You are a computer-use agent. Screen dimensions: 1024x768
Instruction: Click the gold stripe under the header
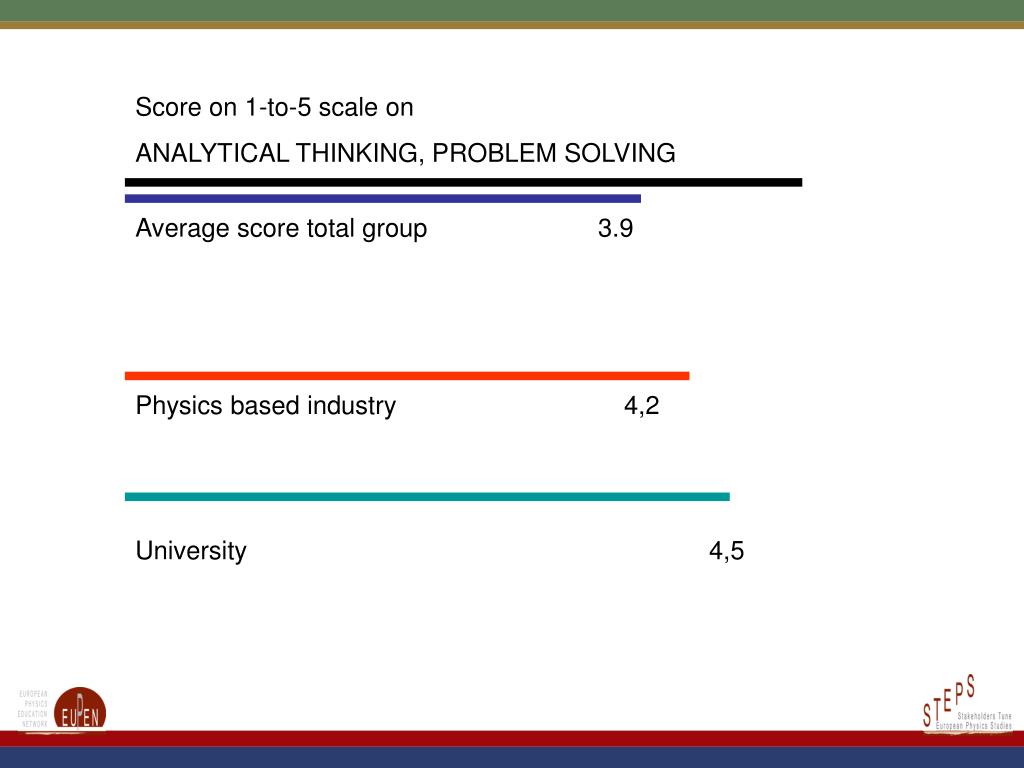point(512,25)
